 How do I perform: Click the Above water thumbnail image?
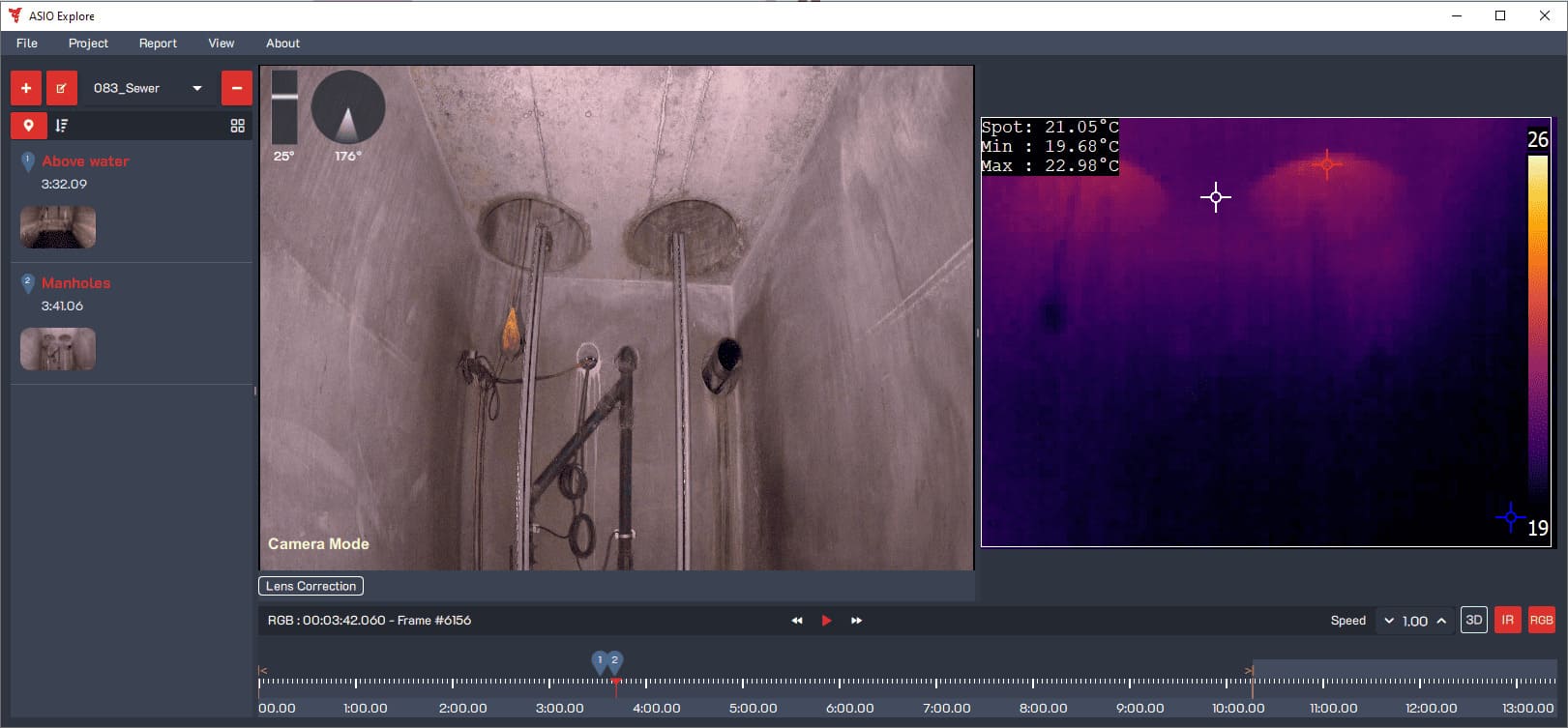point(58,227)
